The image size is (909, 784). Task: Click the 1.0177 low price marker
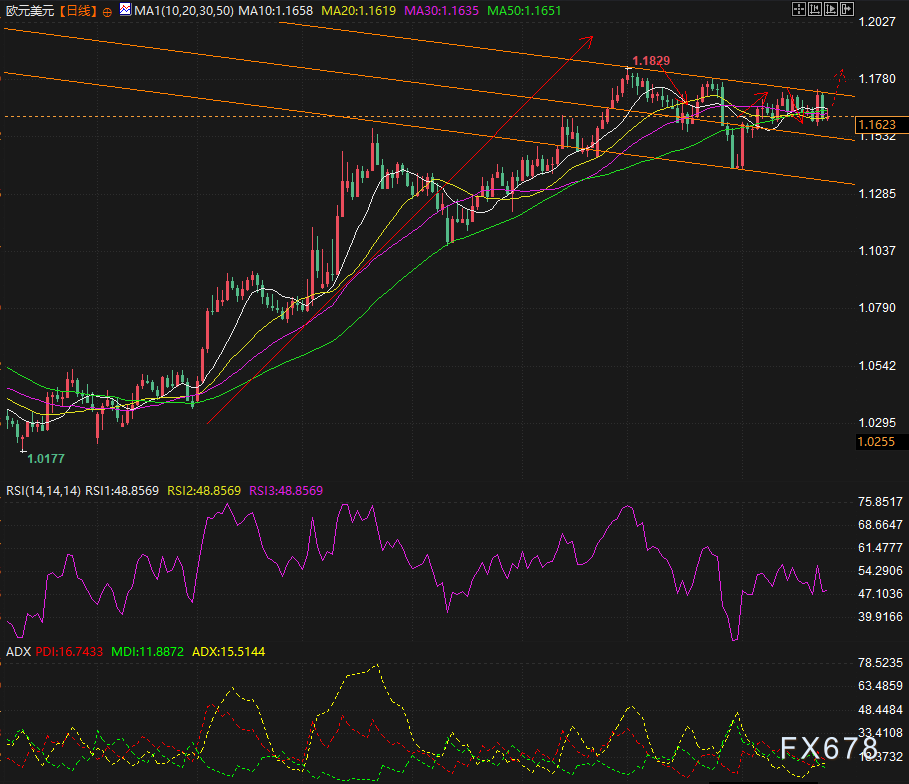click(46, 458)
